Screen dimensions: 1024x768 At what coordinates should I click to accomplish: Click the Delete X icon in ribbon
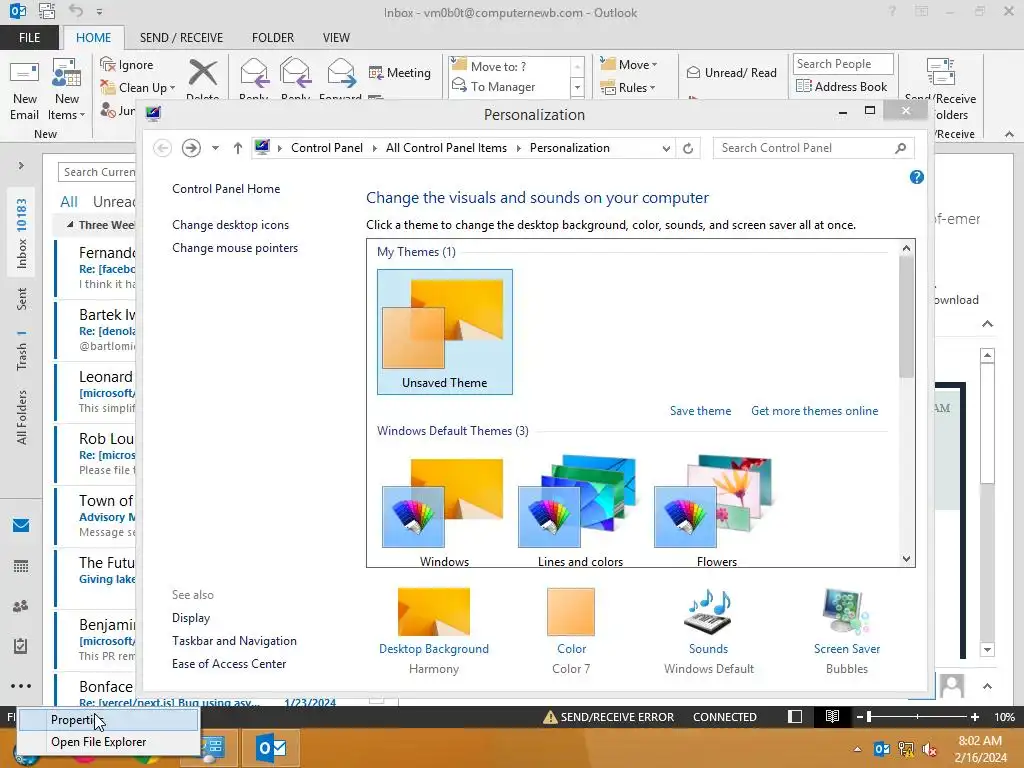click(x=202, y=72)
